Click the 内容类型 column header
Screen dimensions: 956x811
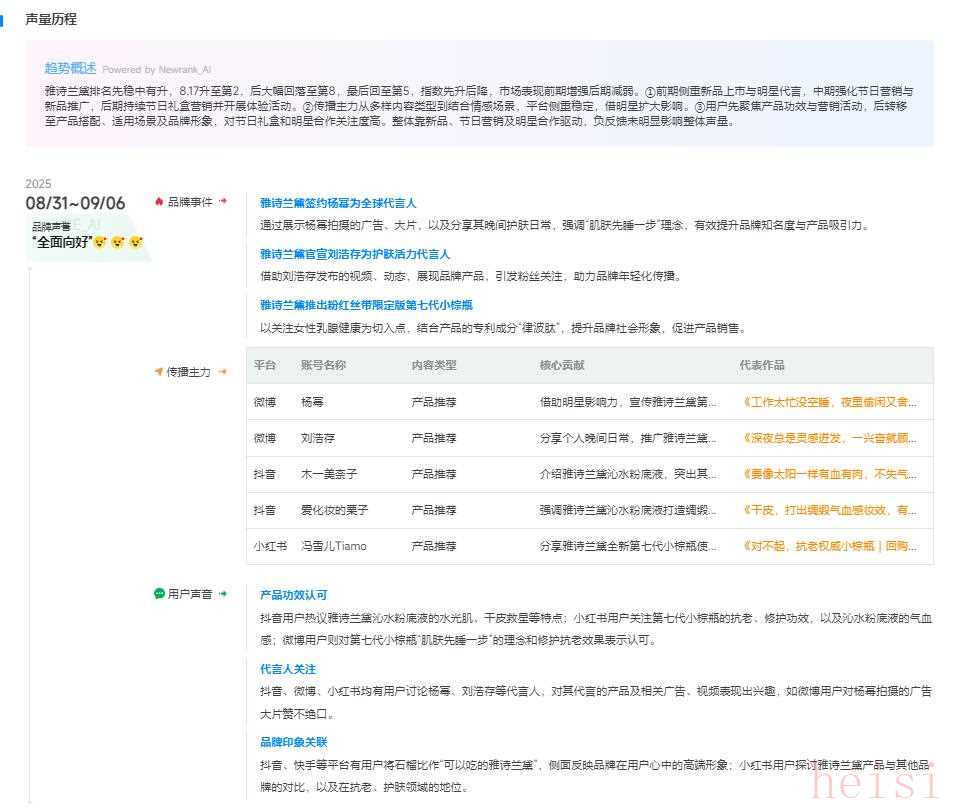coord(433,365)
